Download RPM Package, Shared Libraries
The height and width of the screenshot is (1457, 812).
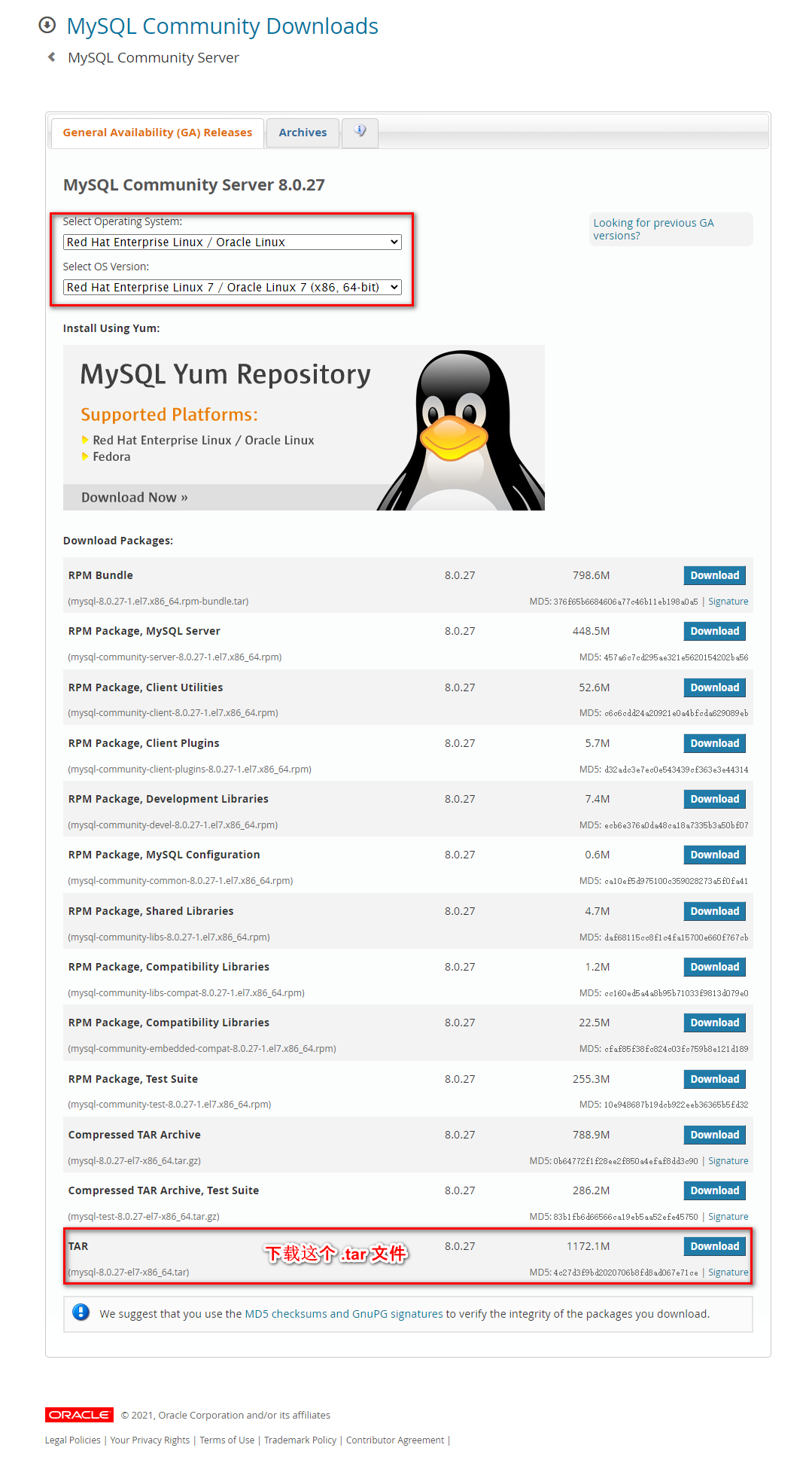click(x=715, y=911)
